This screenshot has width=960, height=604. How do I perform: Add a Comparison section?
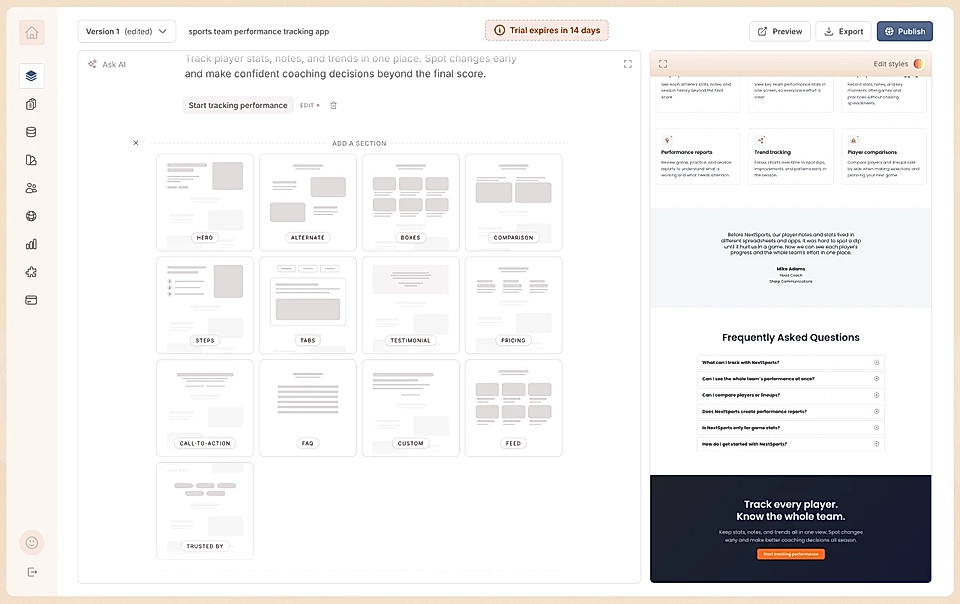[514, 203]
